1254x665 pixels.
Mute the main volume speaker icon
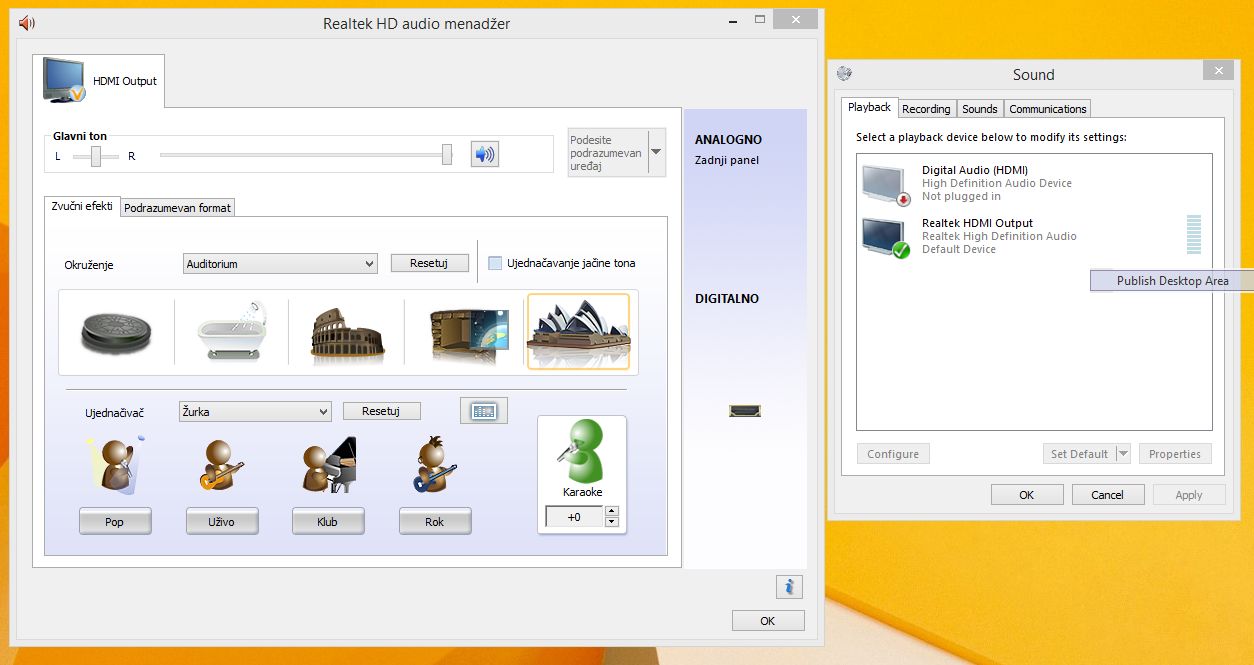point(484,154)
